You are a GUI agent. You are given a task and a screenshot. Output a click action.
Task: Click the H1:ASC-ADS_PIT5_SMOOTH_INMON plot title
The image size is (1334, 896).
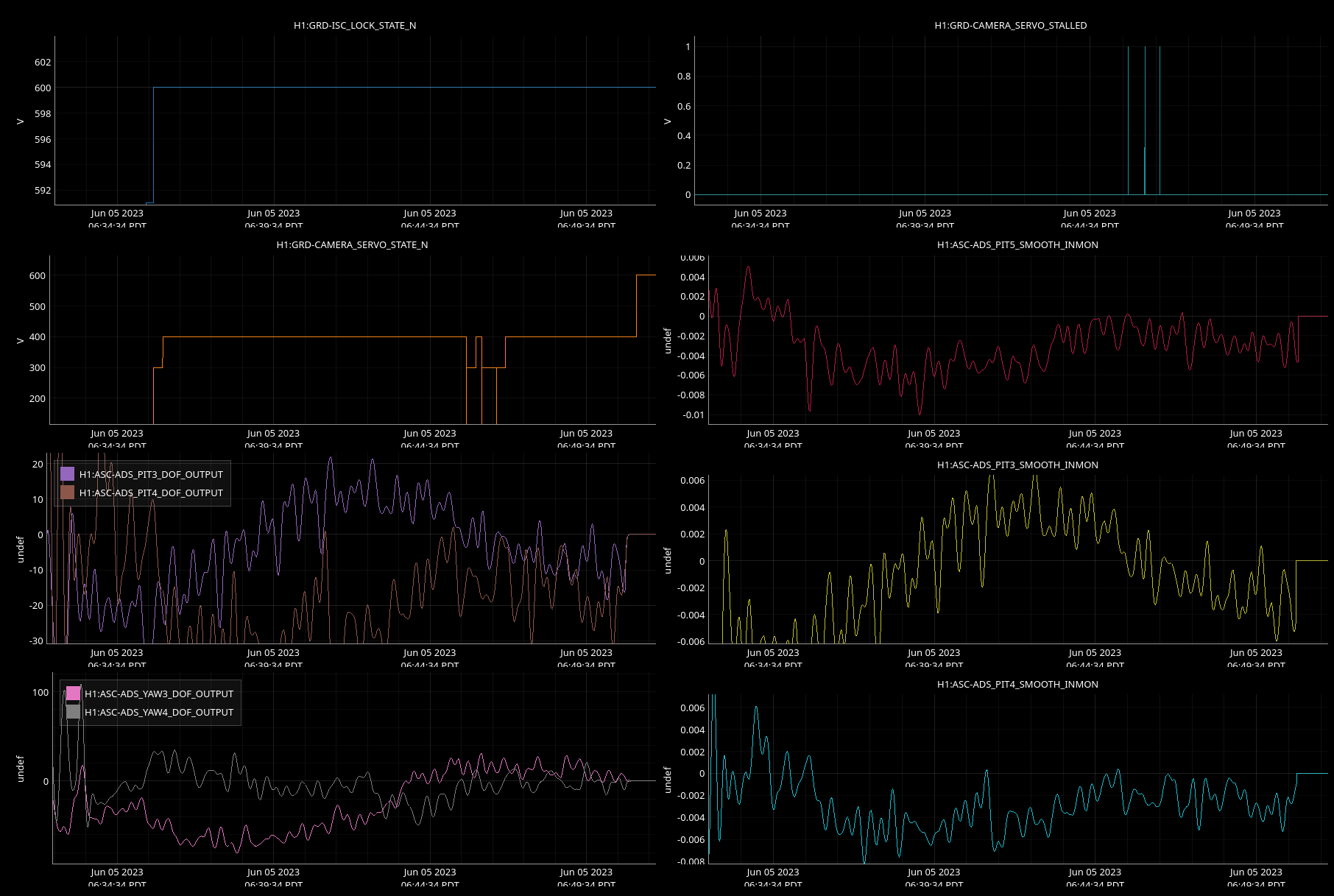pos(1017,244)
